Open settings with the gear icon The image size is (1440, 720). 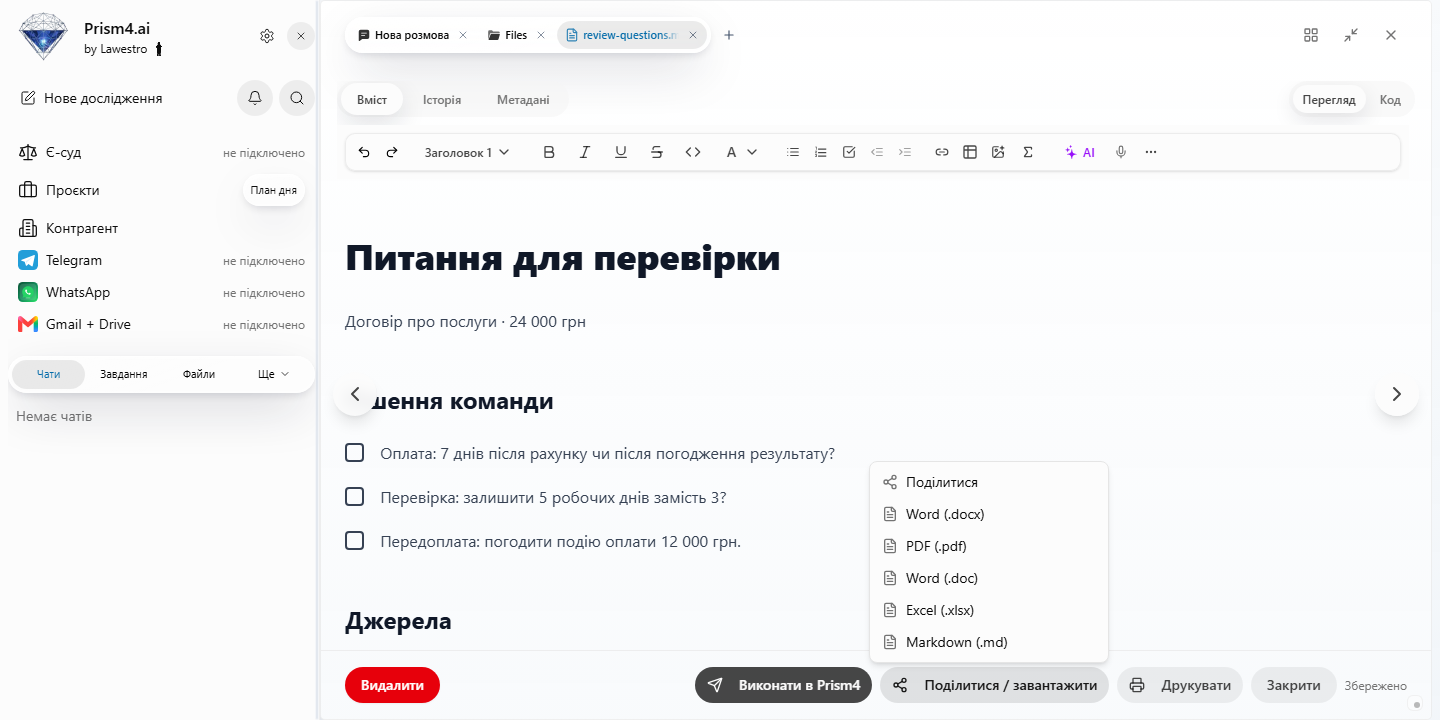[267, 36]
